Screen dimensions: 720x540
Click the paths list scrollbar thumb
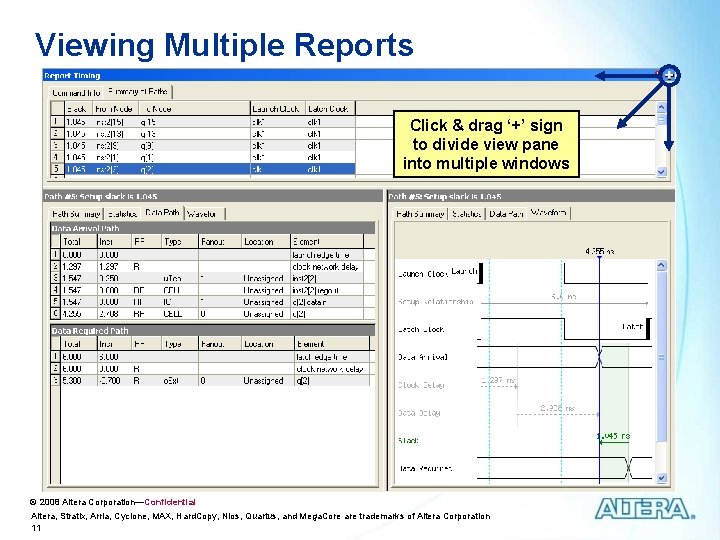point(661,119)
